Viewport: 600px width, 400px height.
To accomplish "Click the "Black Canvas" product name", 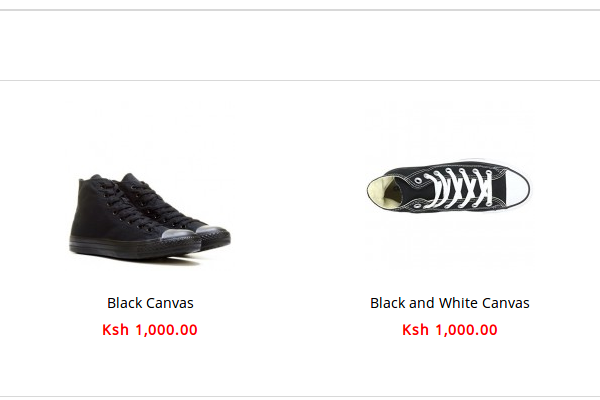I will tap(150, 302).
